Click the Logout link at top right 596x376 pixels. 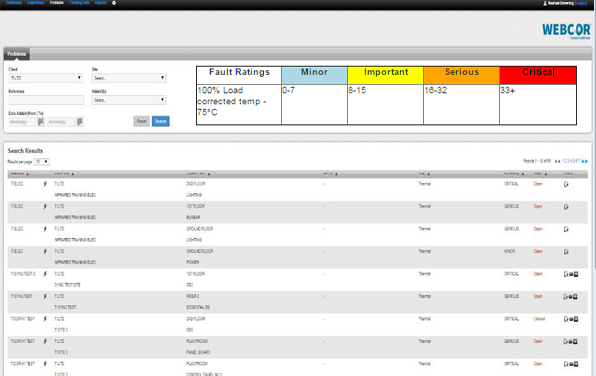pyautogui.click(x=582, y=3)
